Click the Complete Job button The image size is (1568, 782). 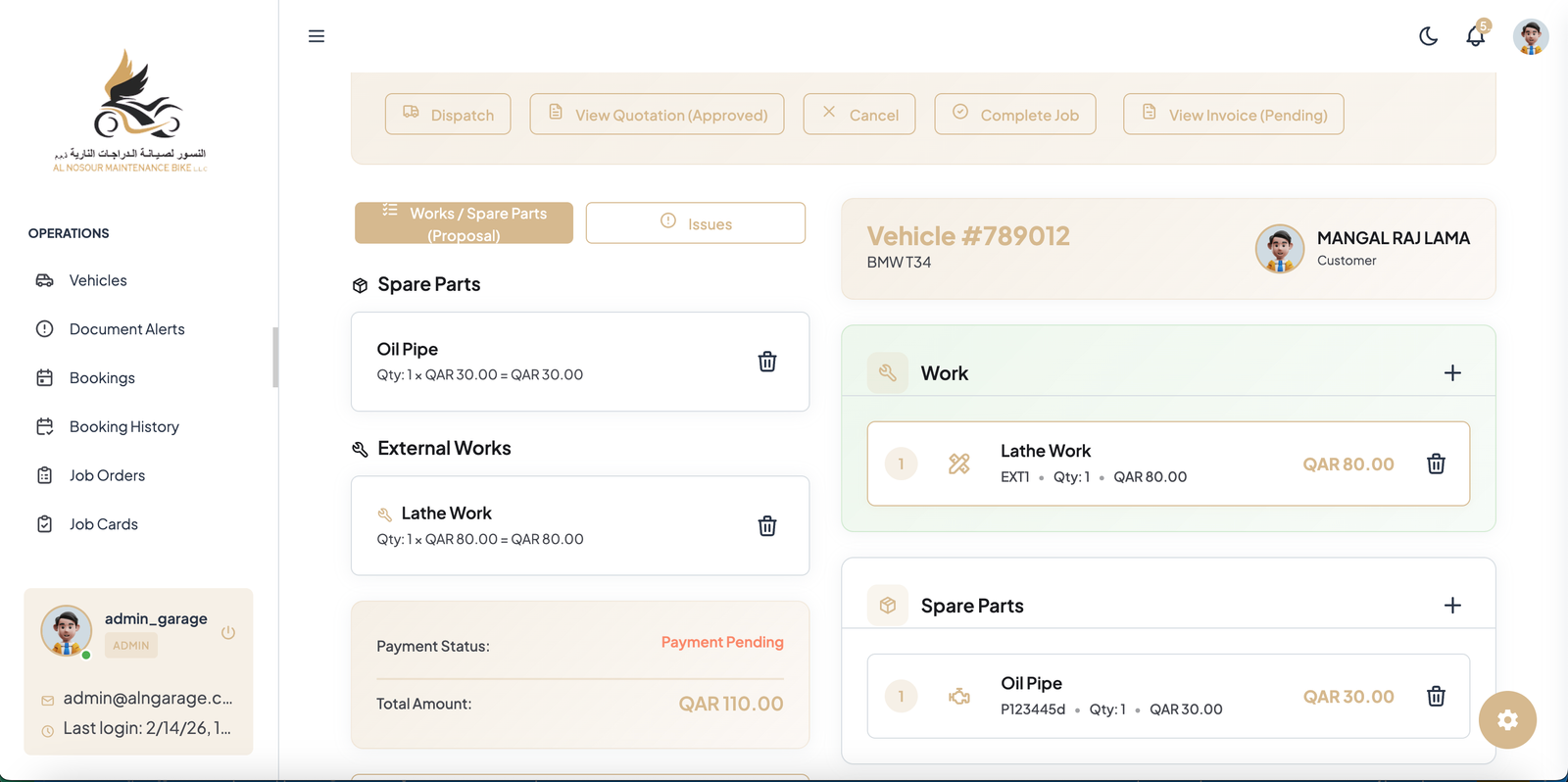tap(1014, 115)
